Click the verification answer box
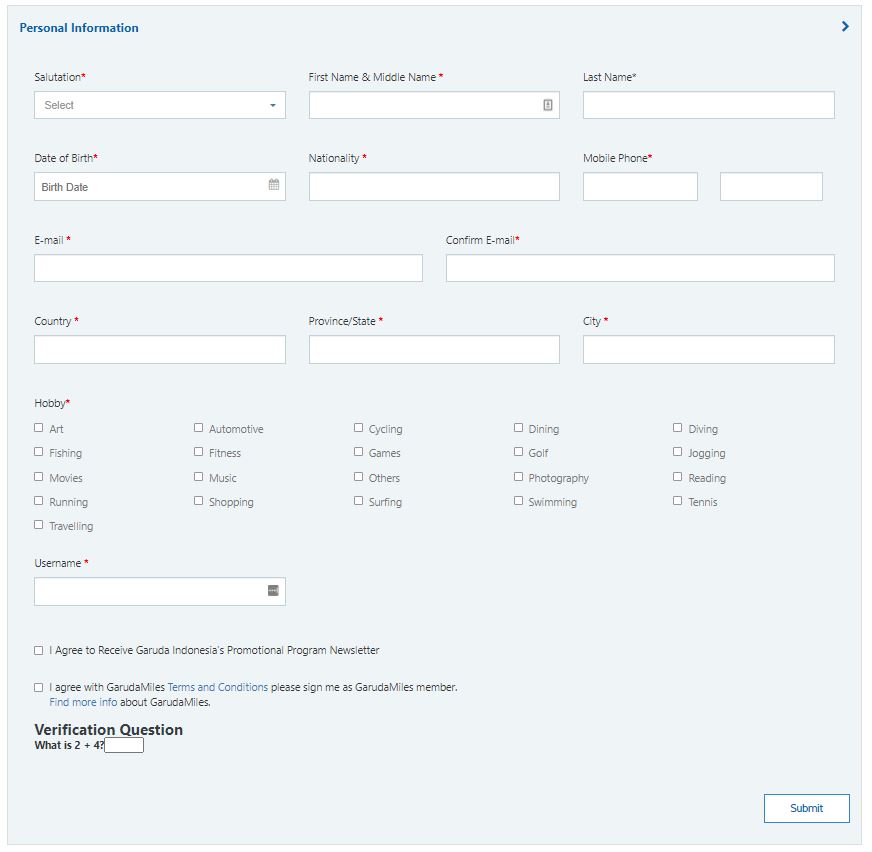Screen dimensions: 872x852 click(124, 745)
